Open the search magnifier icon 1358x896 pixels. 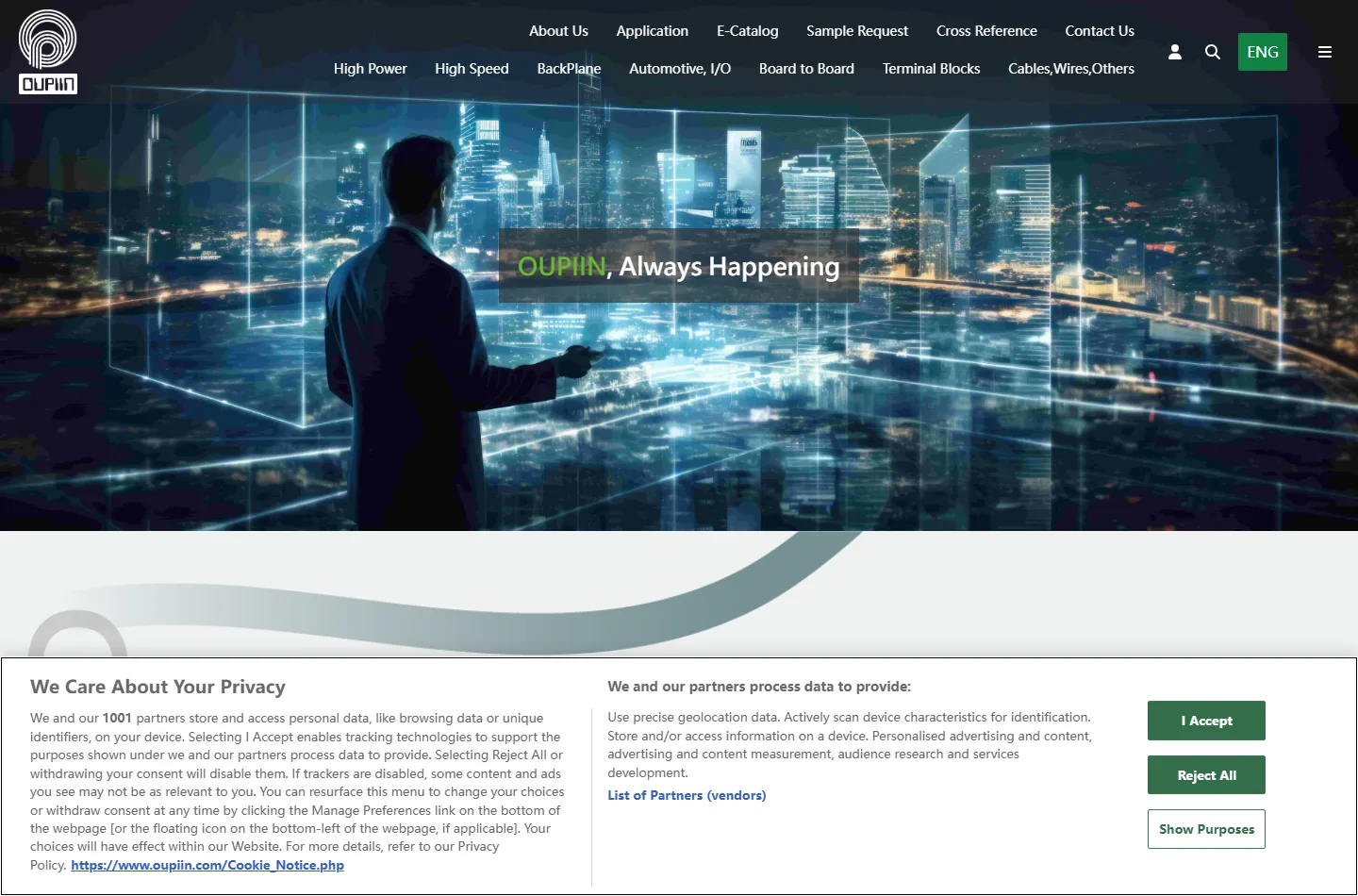(x=1213, y=52)
